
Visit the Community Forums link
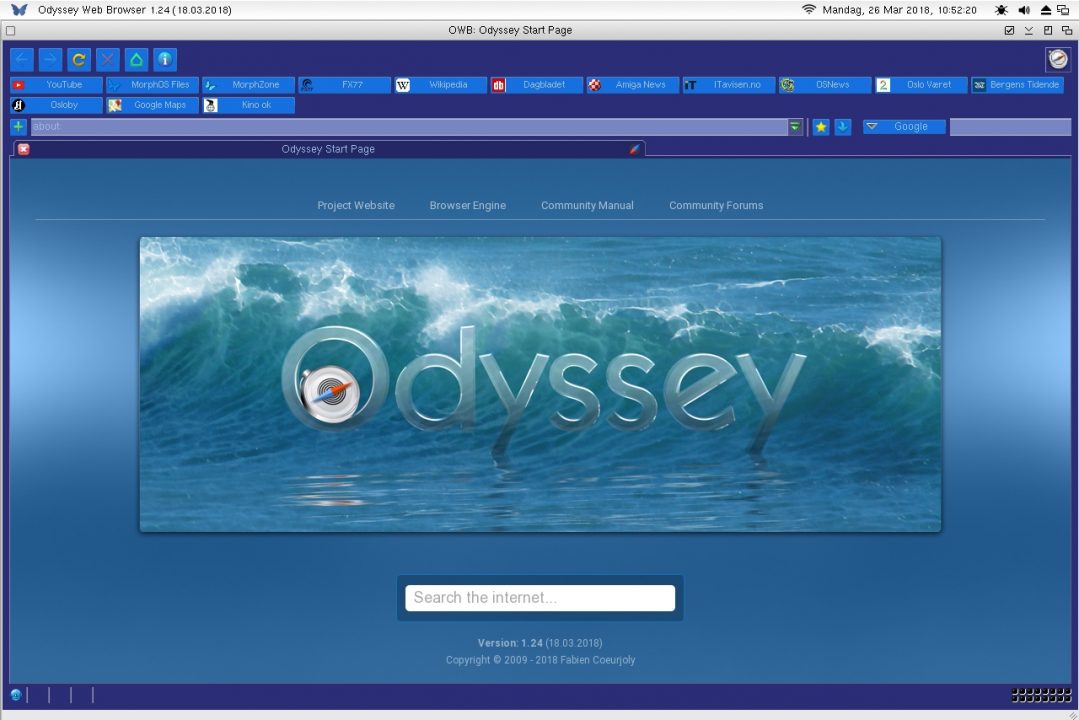click(x=716, y=205)
